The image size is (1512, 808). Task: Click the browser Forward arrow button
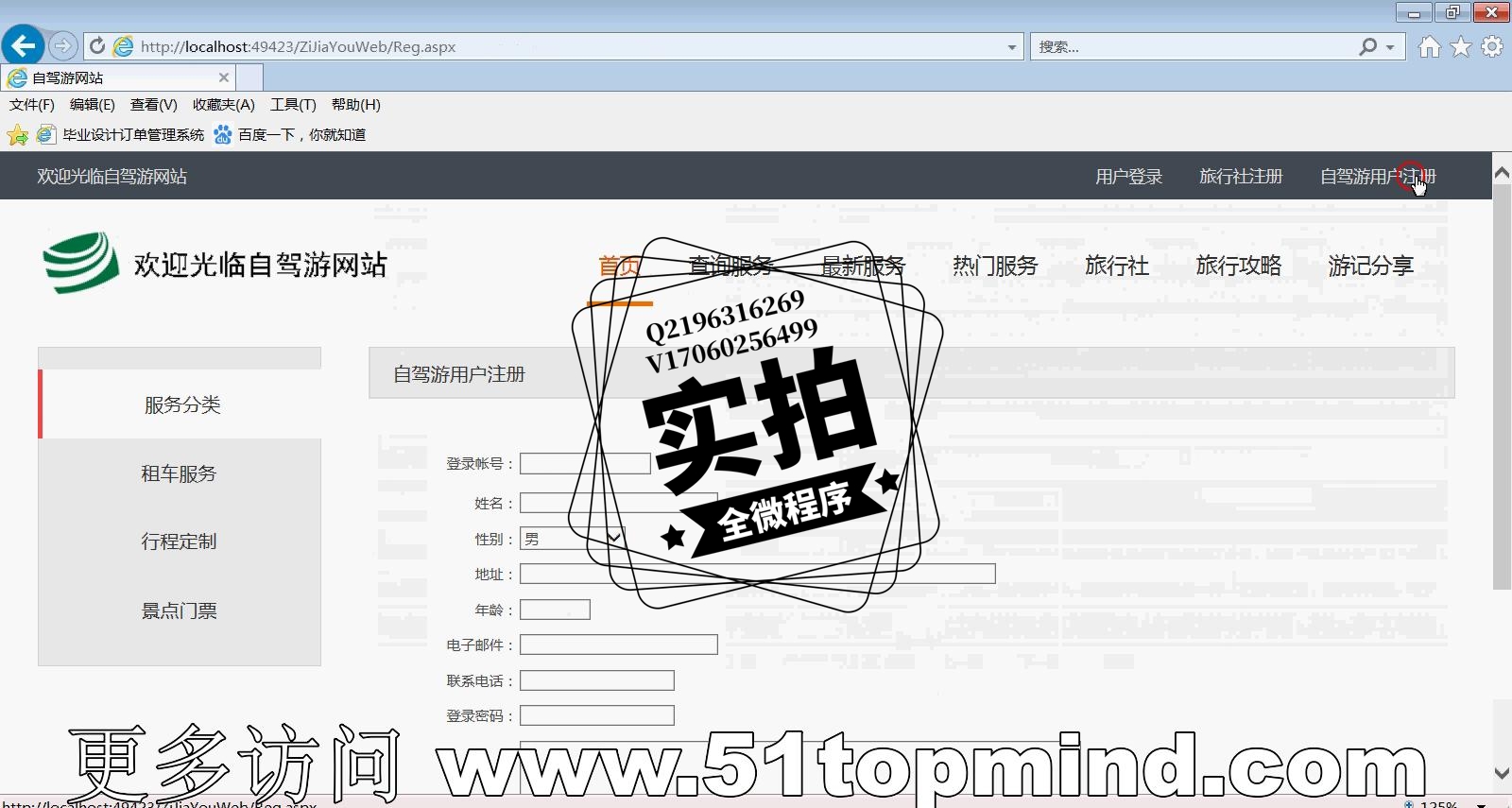click(x=62, y=45)
